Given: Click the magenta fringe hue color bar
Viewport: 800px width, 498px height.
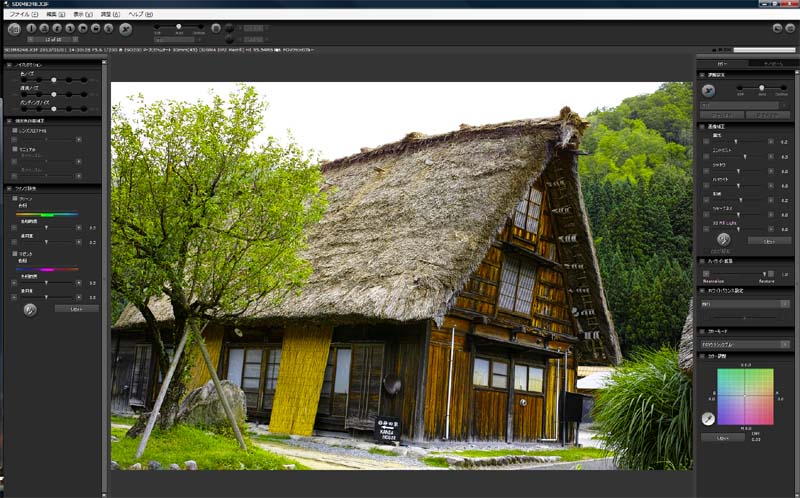Looking at the screenshot, I should click(47, 269).
